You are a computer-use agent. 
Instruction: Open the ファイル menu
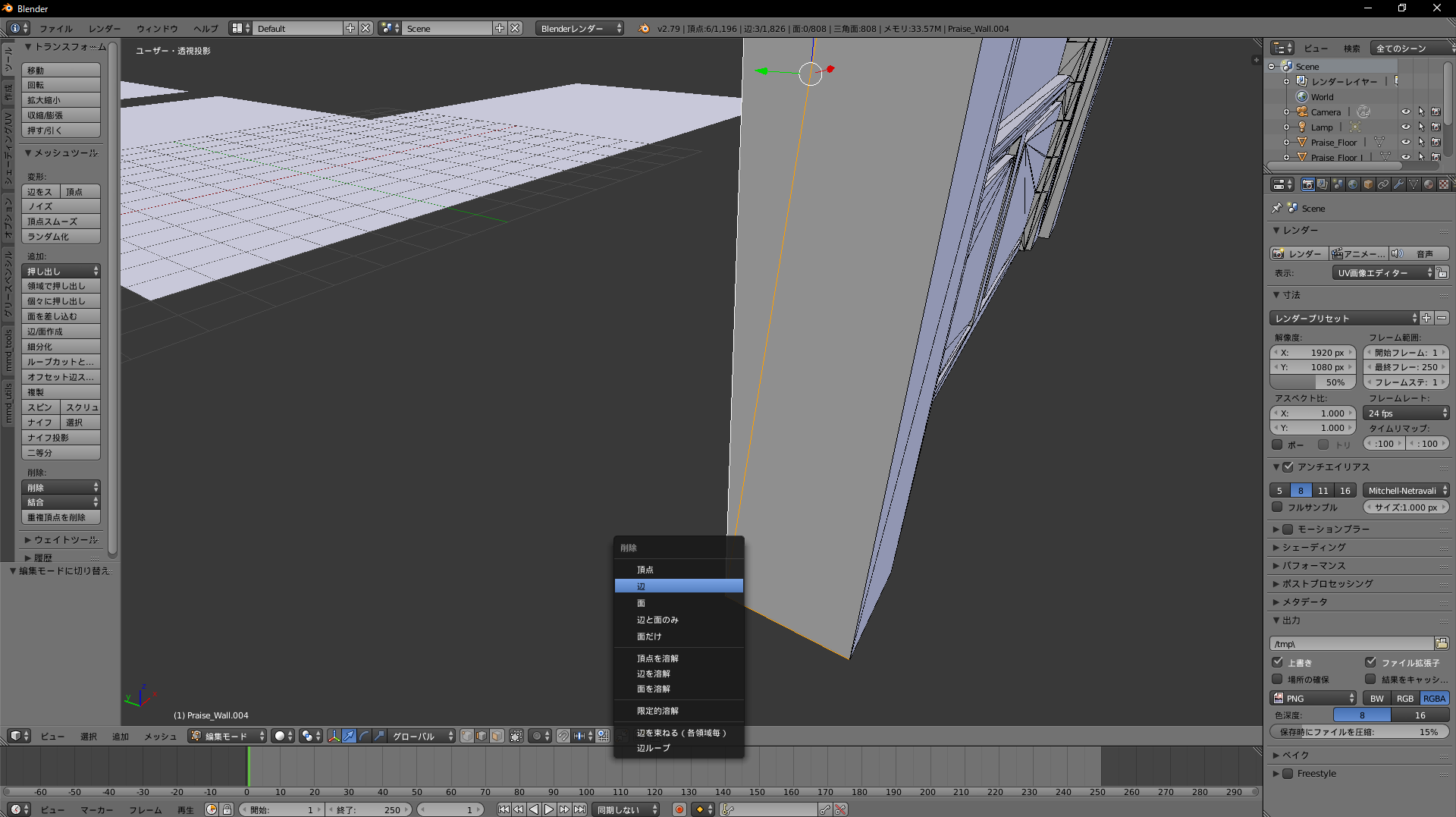pyautogui.click(x=56, y=28)
